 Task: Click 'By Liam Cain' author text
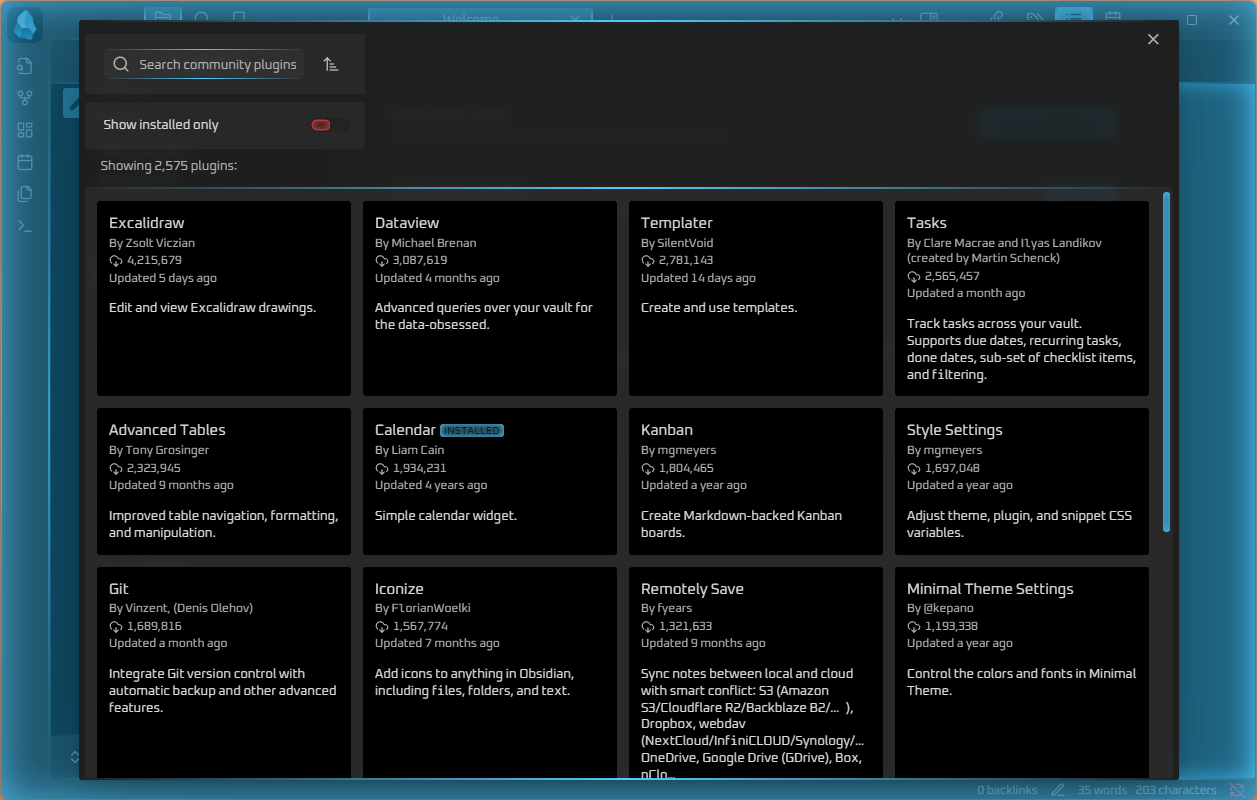[x=410, y=450]
